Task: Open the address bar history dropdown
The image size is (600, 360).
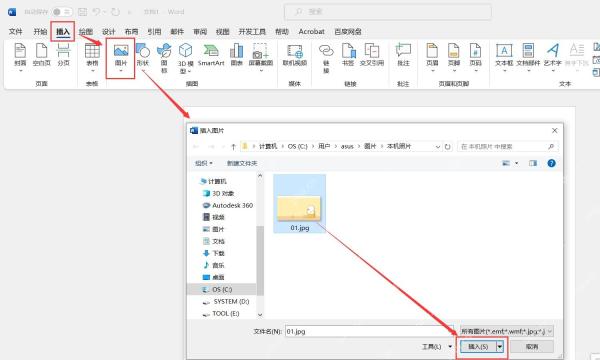Action: [x=438, y=147]
